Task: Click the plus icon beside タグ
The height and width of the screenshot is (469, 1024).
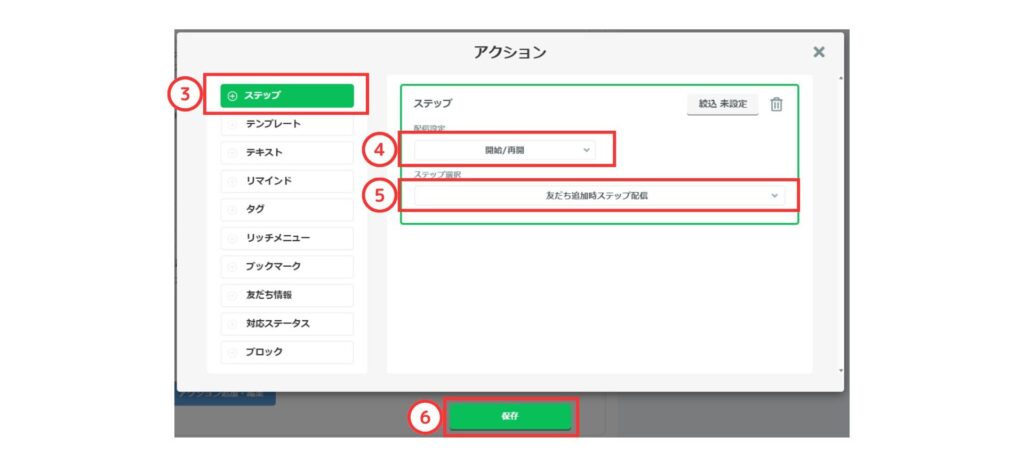Action: (233, 210)
